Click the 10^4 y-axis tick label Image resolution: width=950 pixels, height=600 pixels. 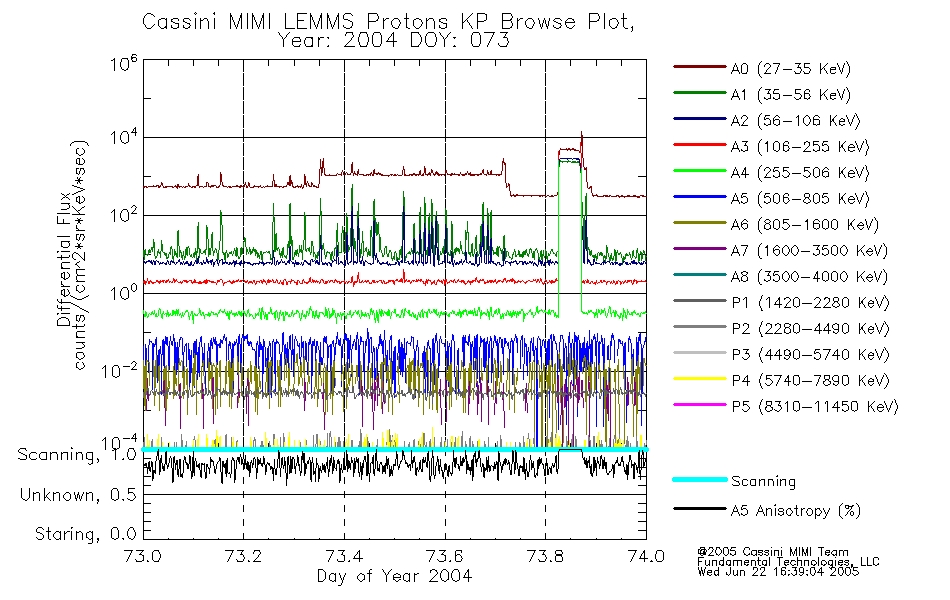click(x=124, y=137)
